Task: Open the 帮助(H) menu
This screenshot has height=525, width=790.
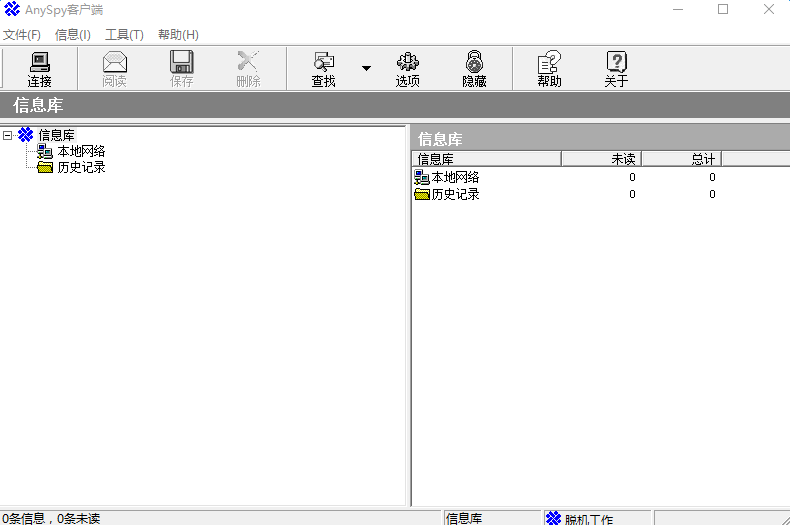Action: tap(178, 35)
